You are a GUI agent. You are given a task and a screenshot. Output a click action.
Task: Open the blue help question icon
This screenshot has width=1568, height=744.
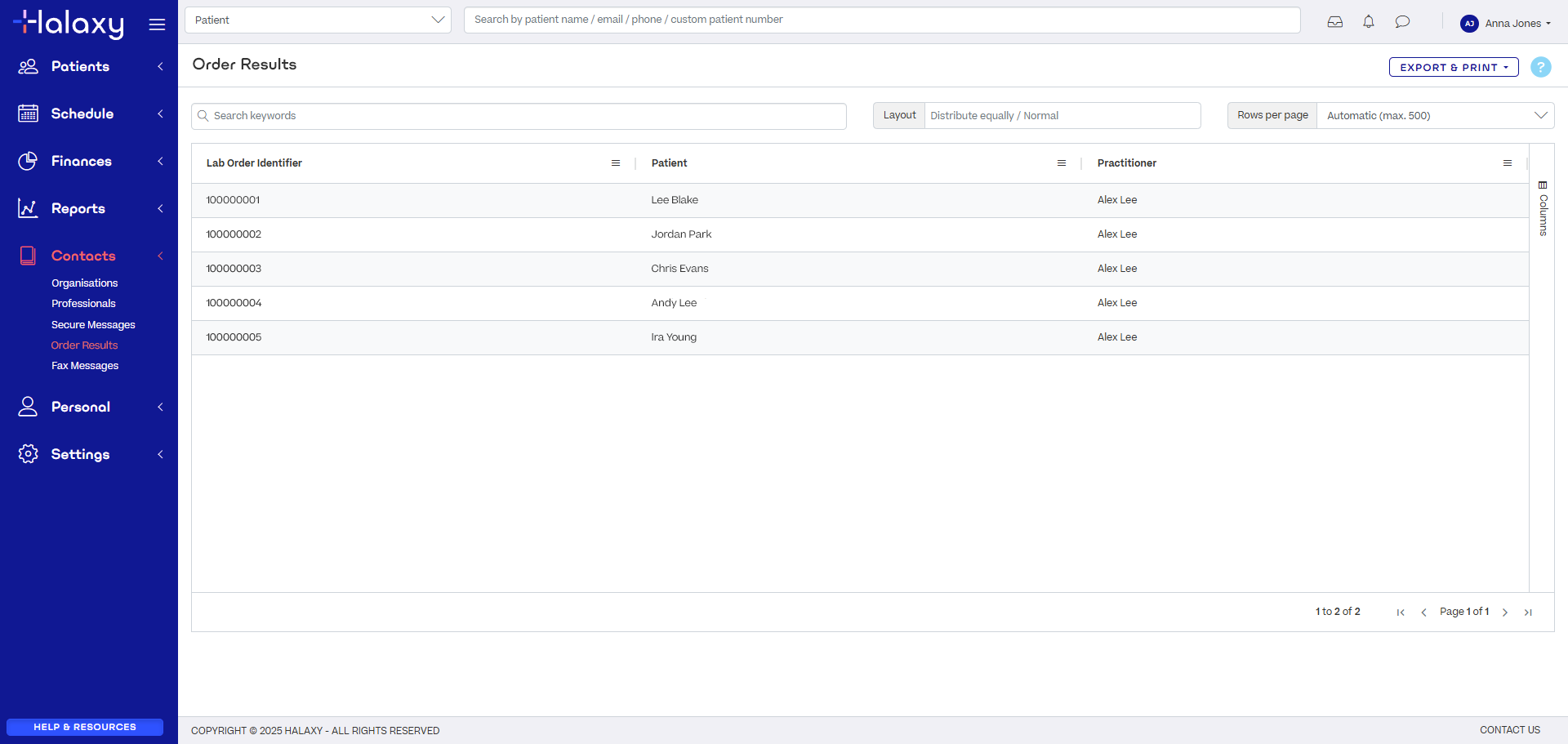click(1540, 67)
